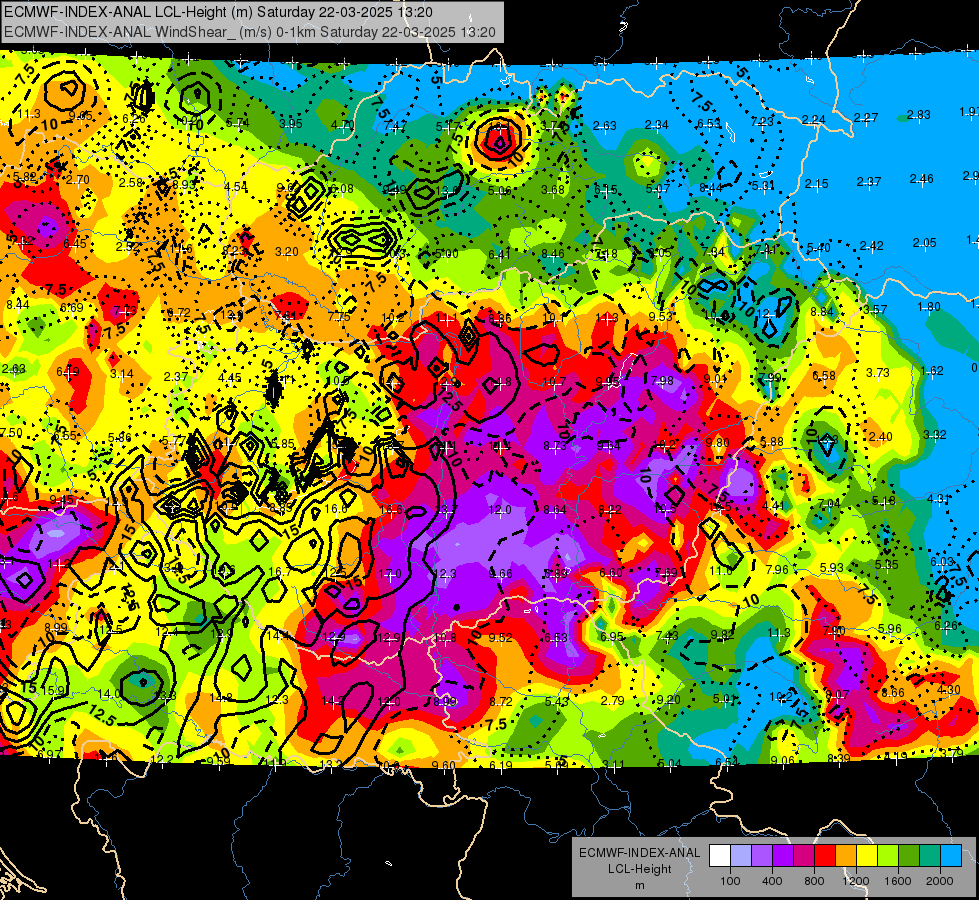Click the teal legend swatch

coord(930,856)
